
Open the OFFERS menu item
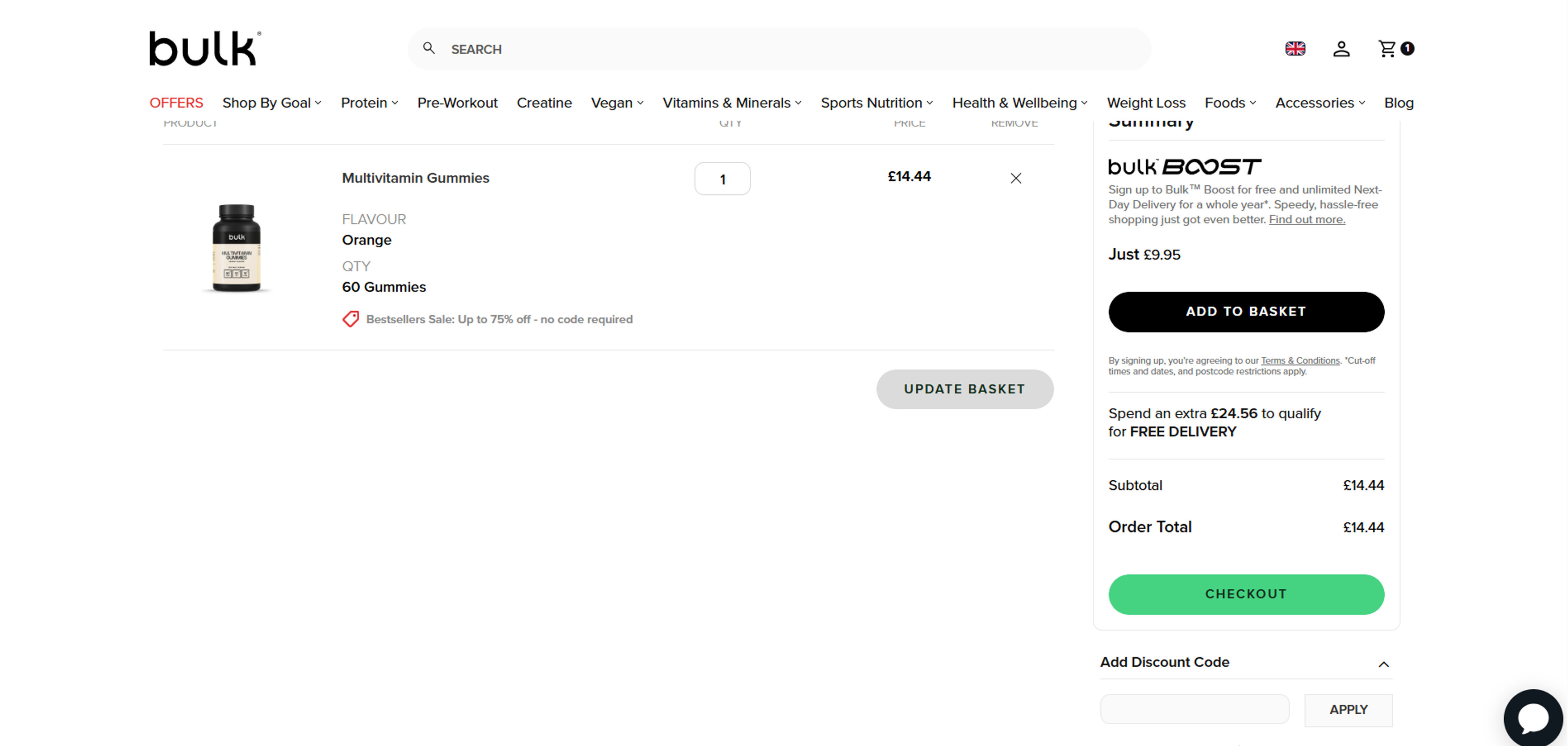point(176,103)
